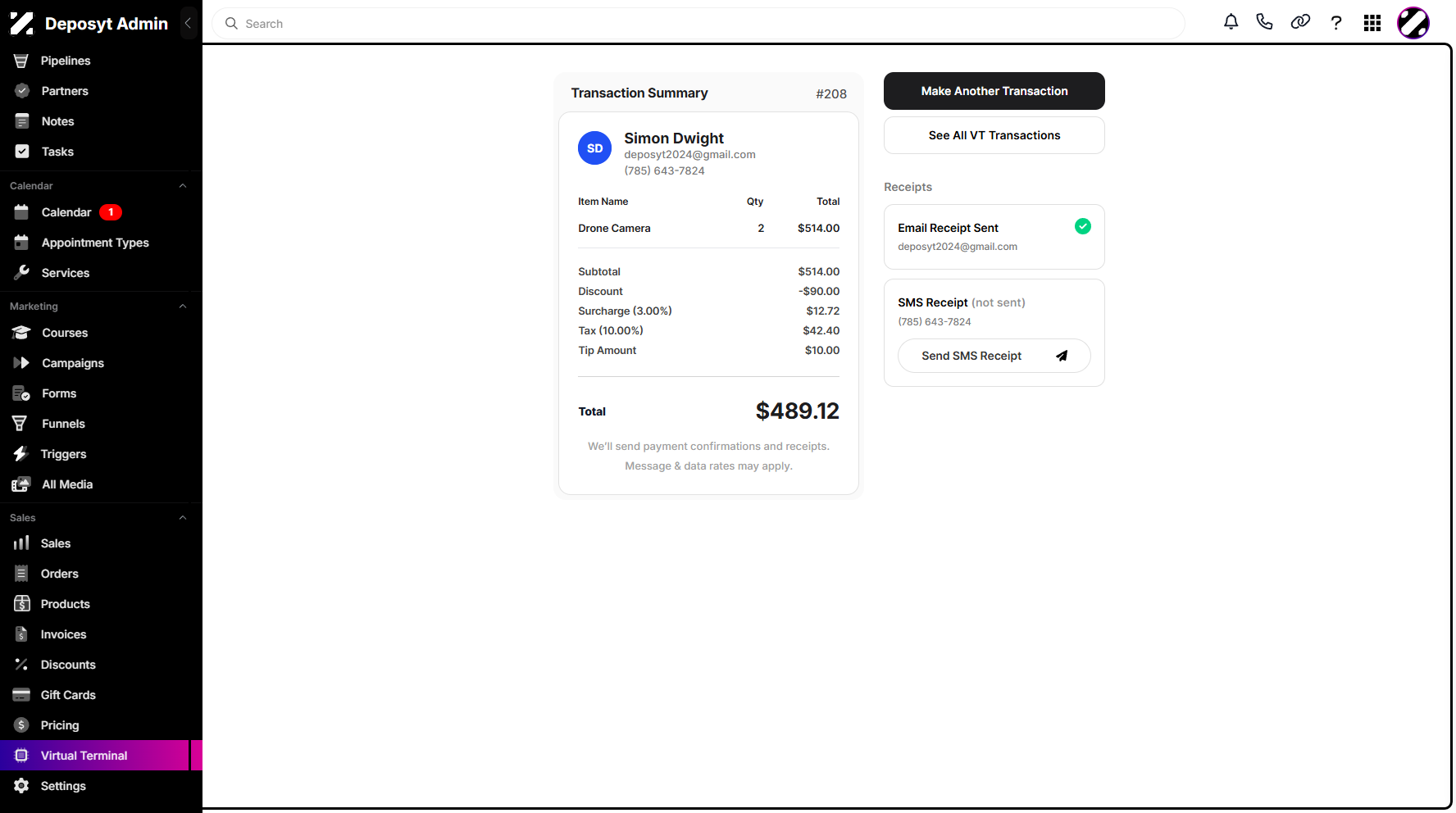The height and width of the screenshot is (813, 1456).
Task: Open the help question mark icon
Action: point(1336,23)
